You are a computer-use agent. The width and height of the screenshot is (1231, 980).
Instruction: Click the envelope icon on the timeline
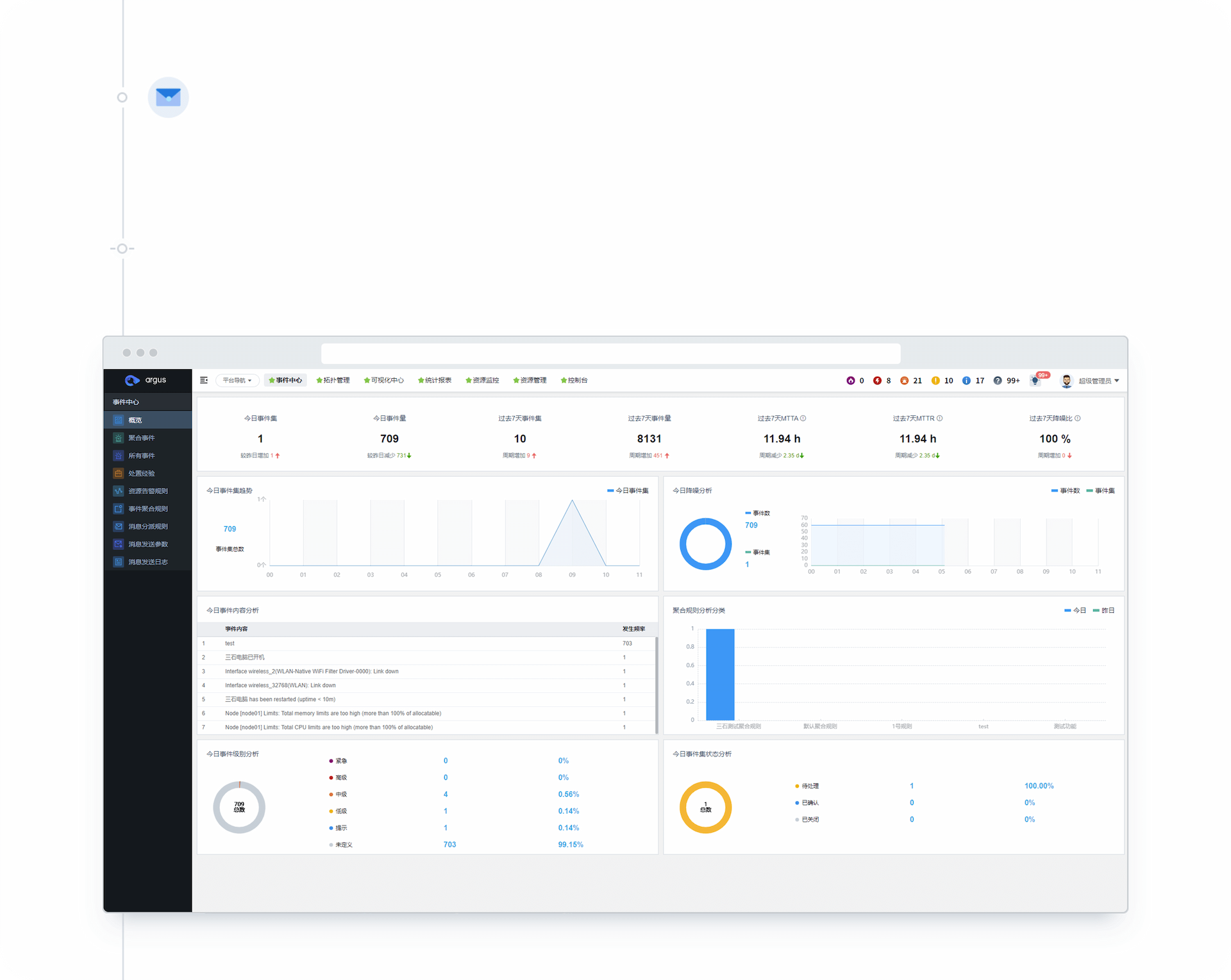click(x=168, y=97)
